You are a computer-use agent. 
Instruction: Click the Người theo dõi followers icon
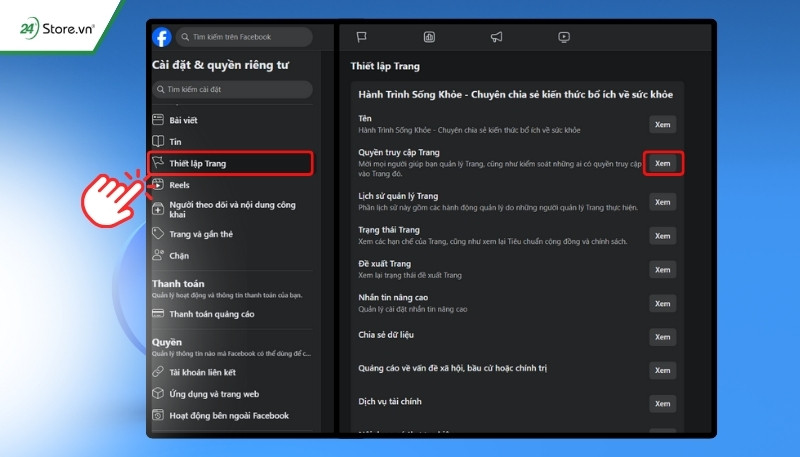158,209
